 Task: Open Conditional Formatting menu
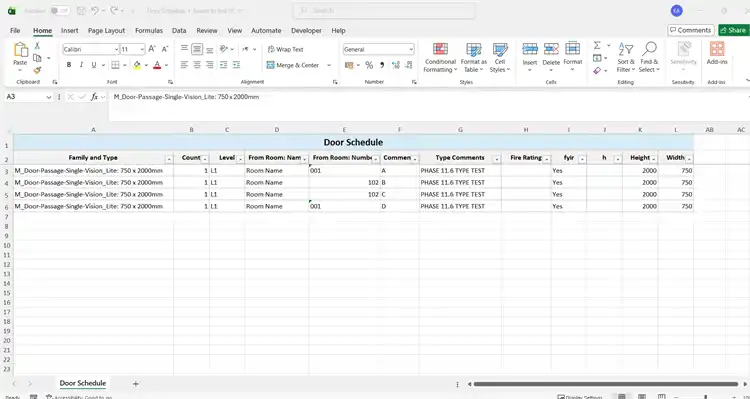point(440,57)
